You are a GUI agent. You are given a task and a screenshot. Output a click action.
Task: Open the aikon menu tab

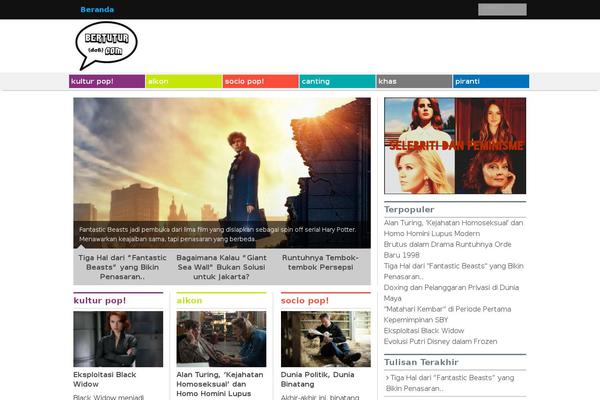pos(184,81)
